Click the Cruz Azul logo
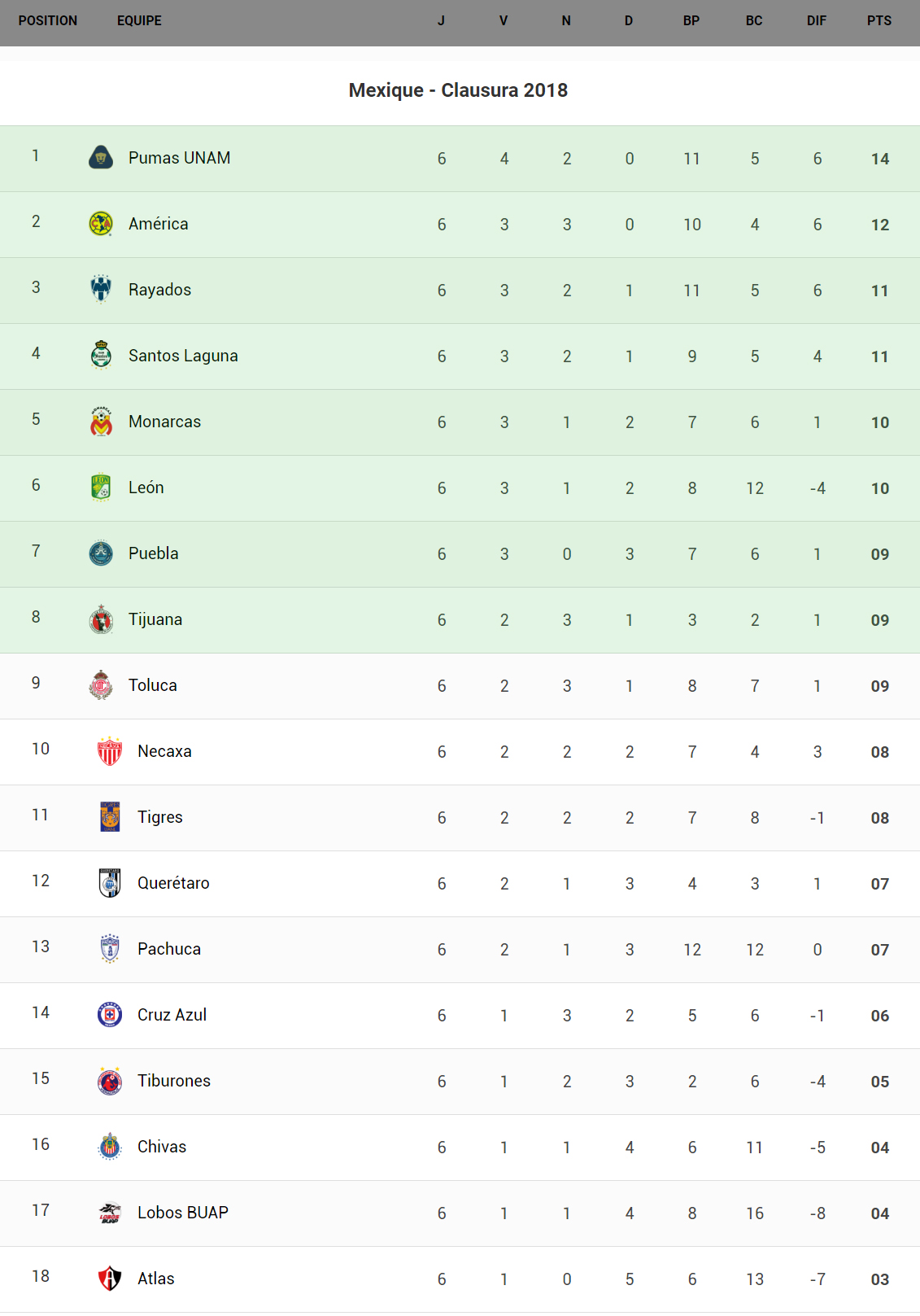This screenshot has width=920, height=1316. tap(110, 1015)
